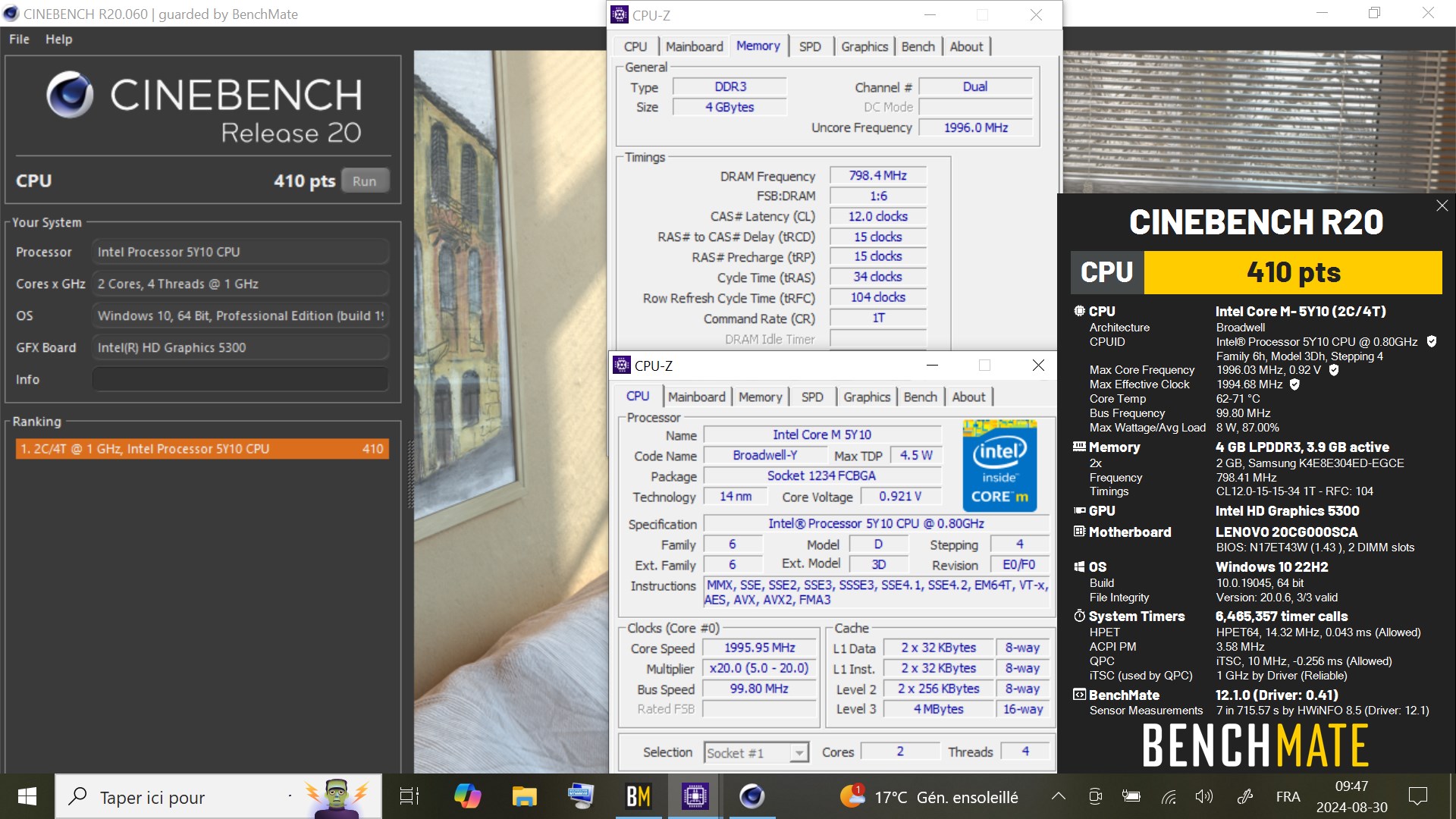Open Mainboard tab in lower CPU-Z window
1456x819 pixels.
coord(696,397)
